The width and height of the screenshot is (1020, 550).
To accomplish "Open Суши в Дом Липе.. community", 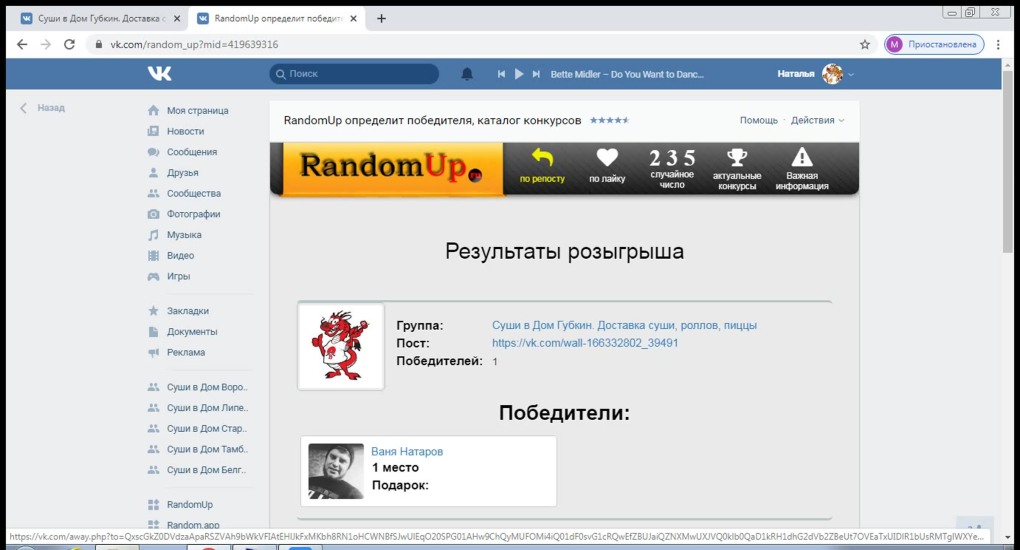I will point(207,408).
